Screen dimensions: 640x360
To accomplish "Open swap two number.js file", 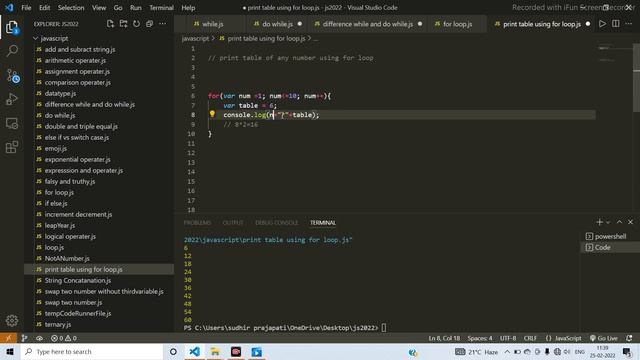I will click(73, 302).
